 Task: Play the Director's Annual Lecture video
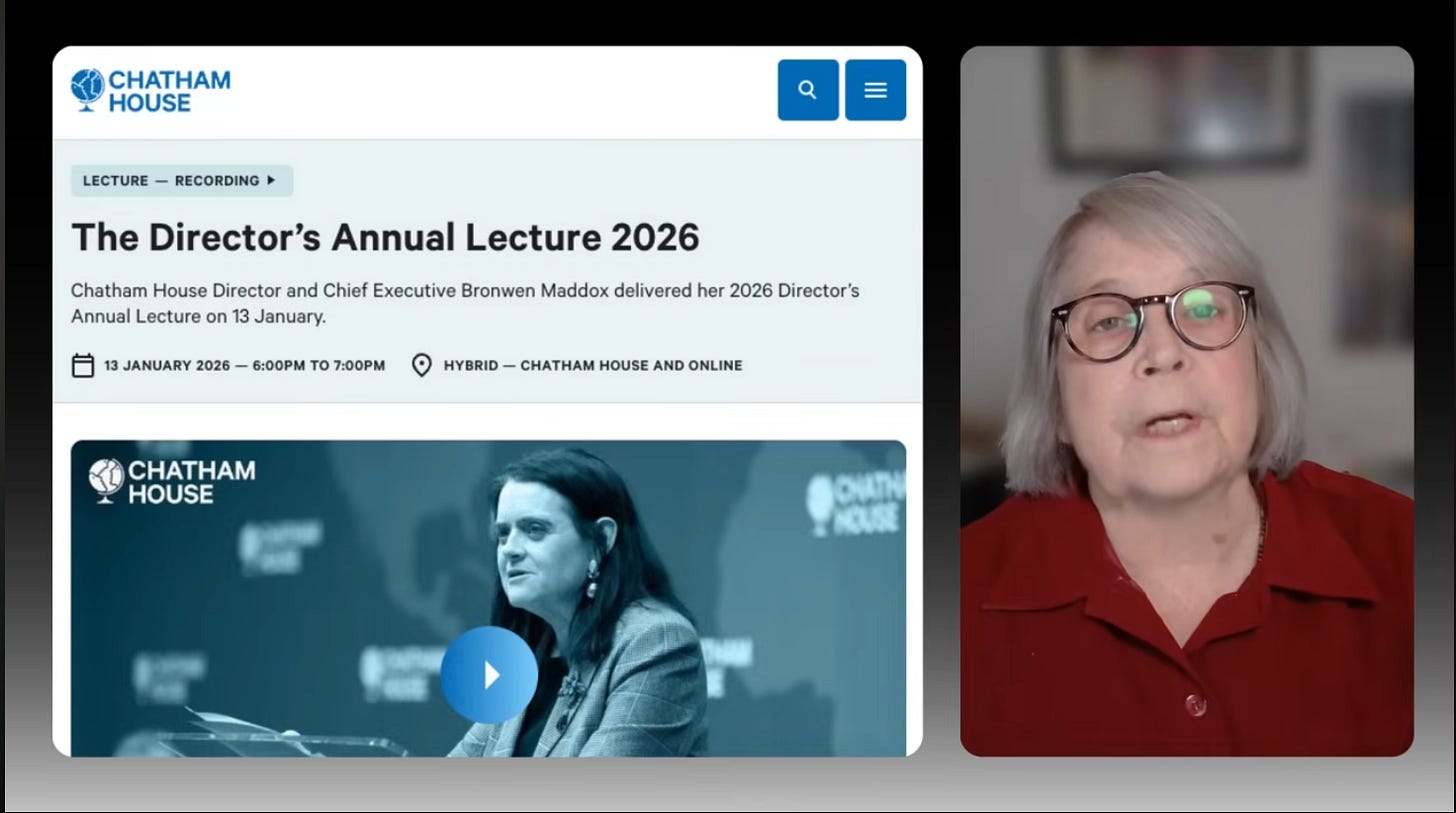pos(489,675)
